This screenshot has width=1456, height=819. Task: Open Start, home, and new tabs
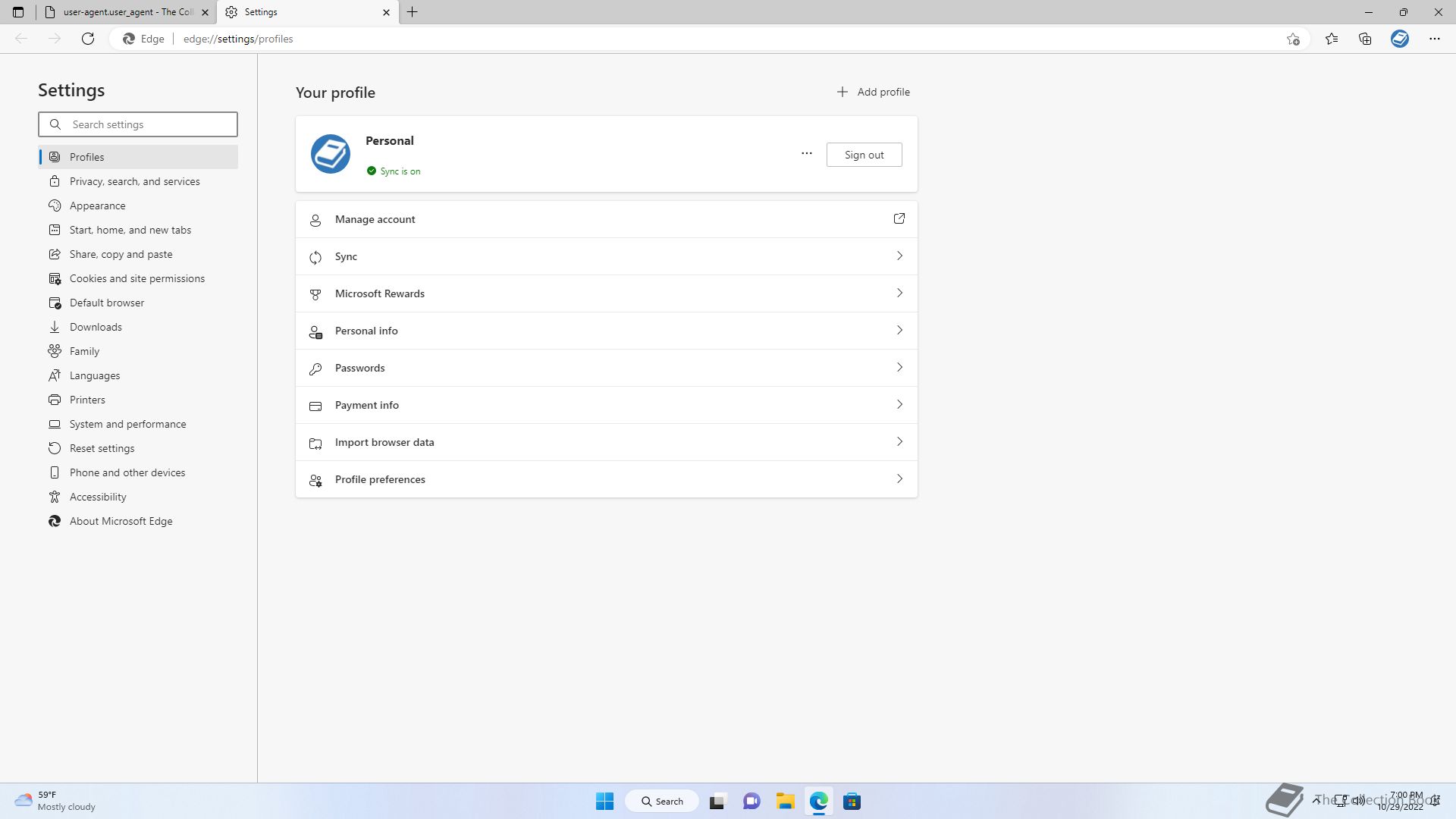point(138,230)
